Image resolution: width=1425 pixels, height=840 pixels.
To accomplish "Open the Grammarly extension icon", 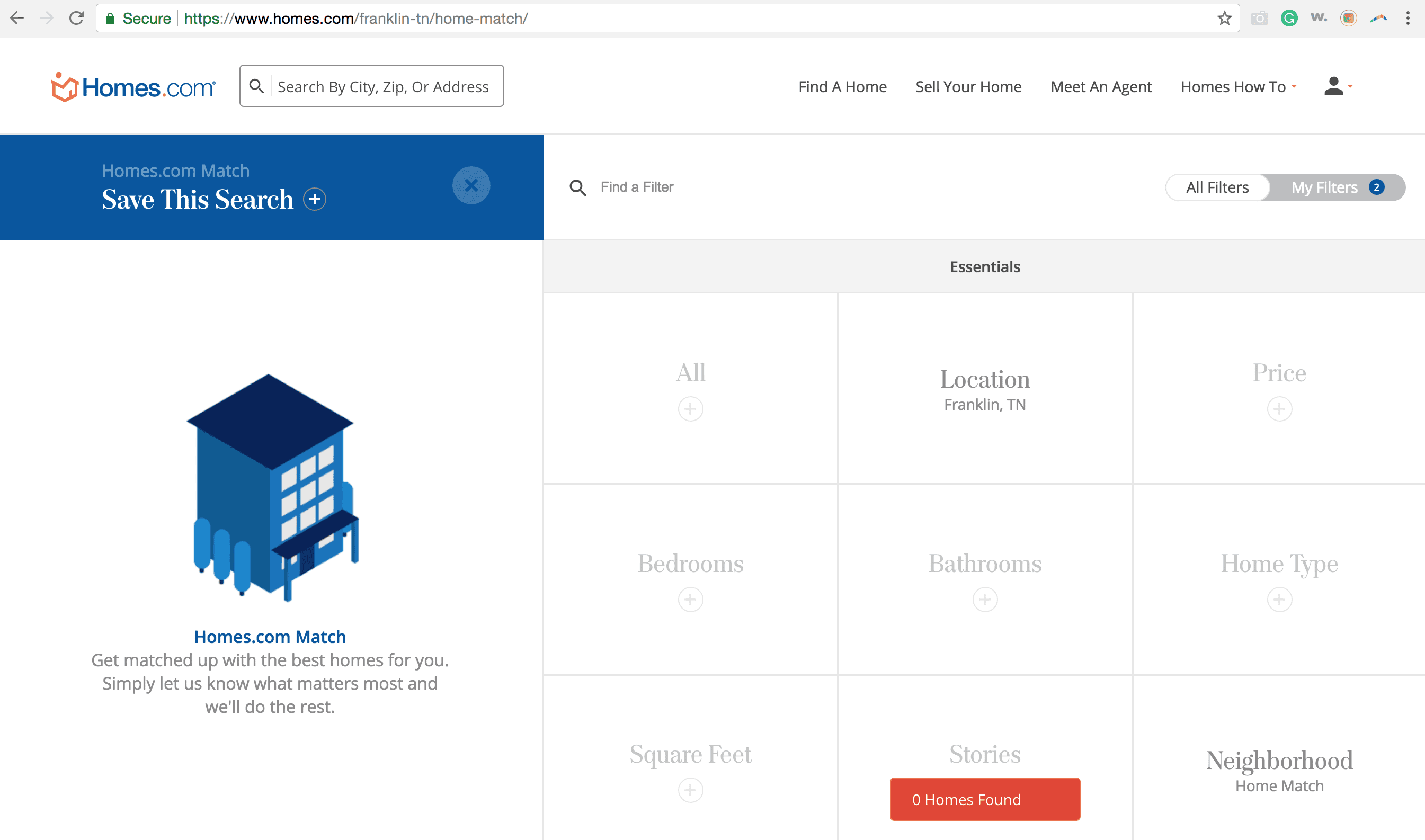I will point(1289,18).
